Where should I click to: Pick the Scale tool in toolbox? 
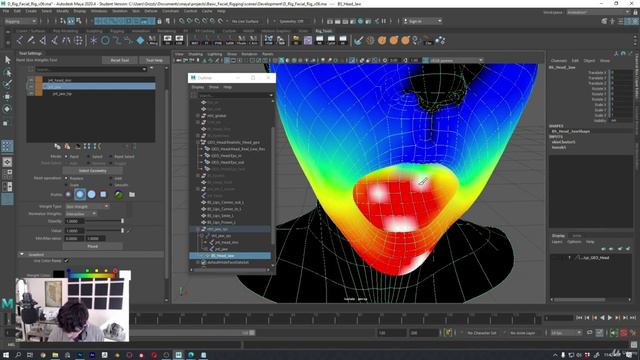[6, 123]
